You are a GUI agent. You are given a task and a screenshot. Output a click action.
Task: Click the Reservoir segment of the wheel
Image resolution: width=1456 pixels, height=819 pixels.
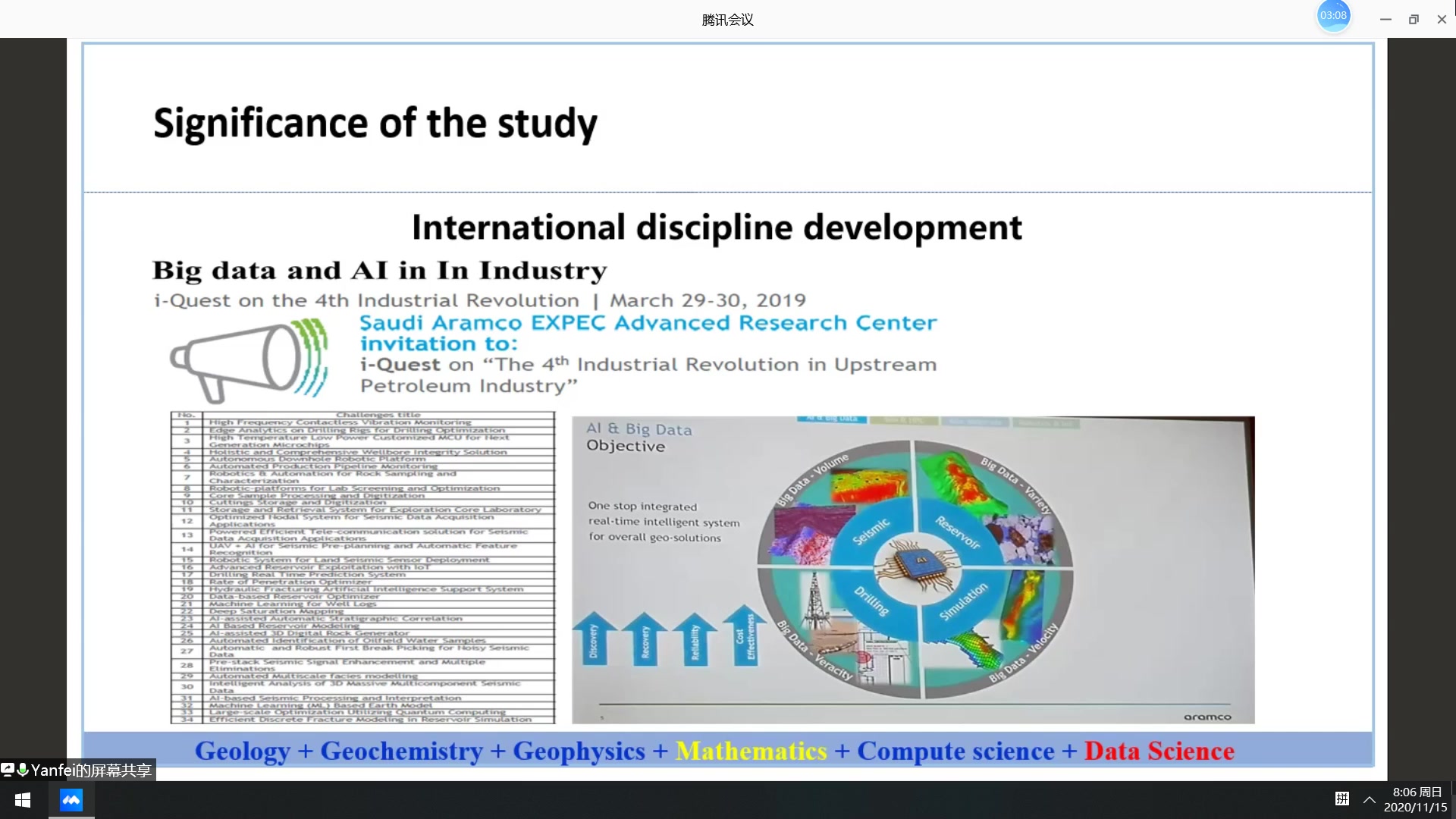click(x=958, y=532)
